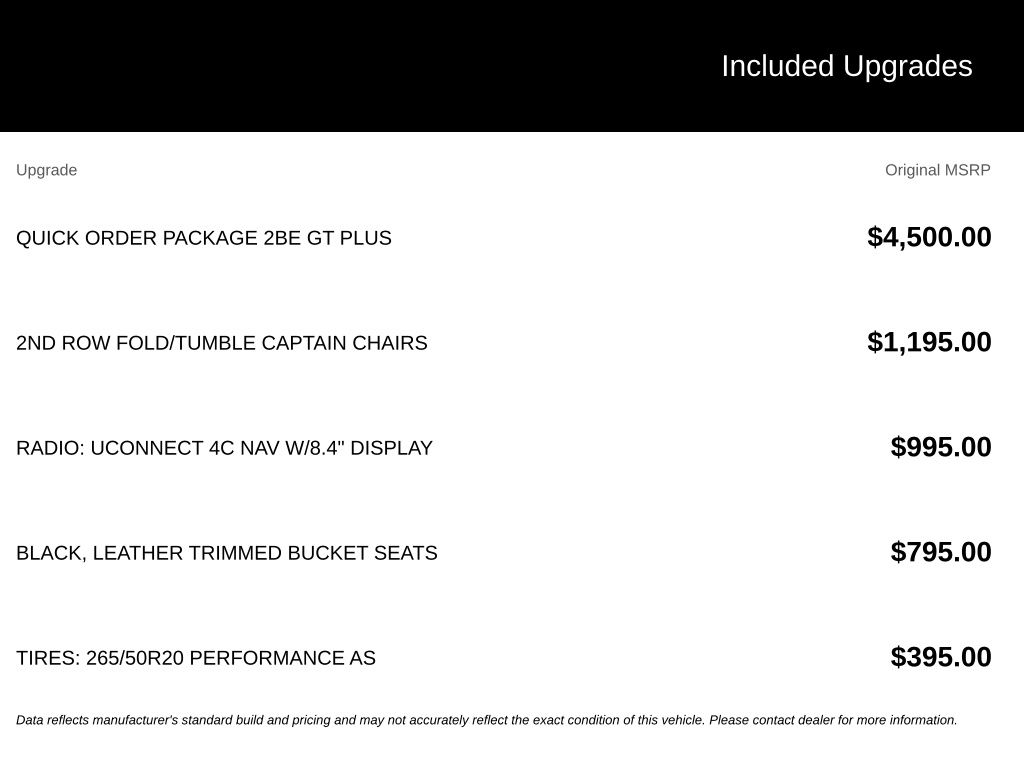
Task: Click the word RADIO in upgrade list
Action: click(50, 448)
